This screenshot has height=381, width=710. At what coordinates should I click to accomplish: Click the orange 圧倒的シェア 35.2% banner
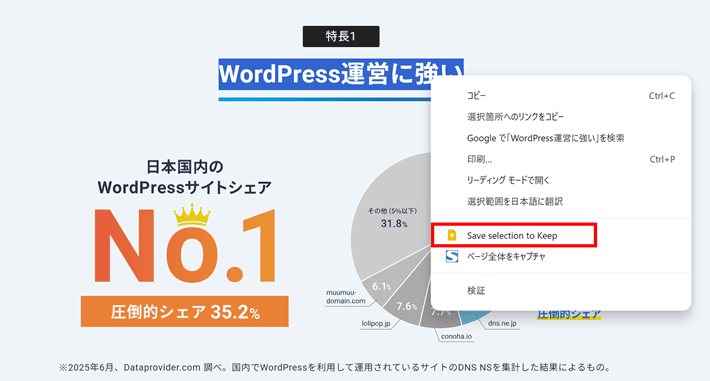(185, 312)
